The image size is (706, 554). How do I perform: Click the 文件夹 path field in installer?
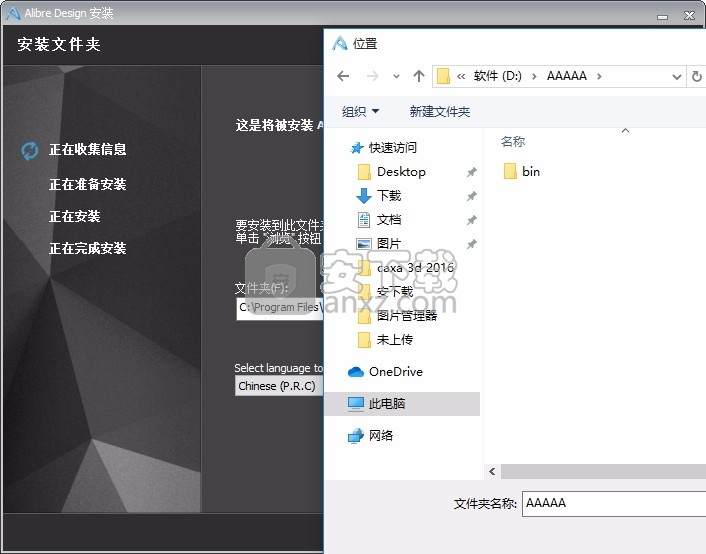[x=280, y=308]
